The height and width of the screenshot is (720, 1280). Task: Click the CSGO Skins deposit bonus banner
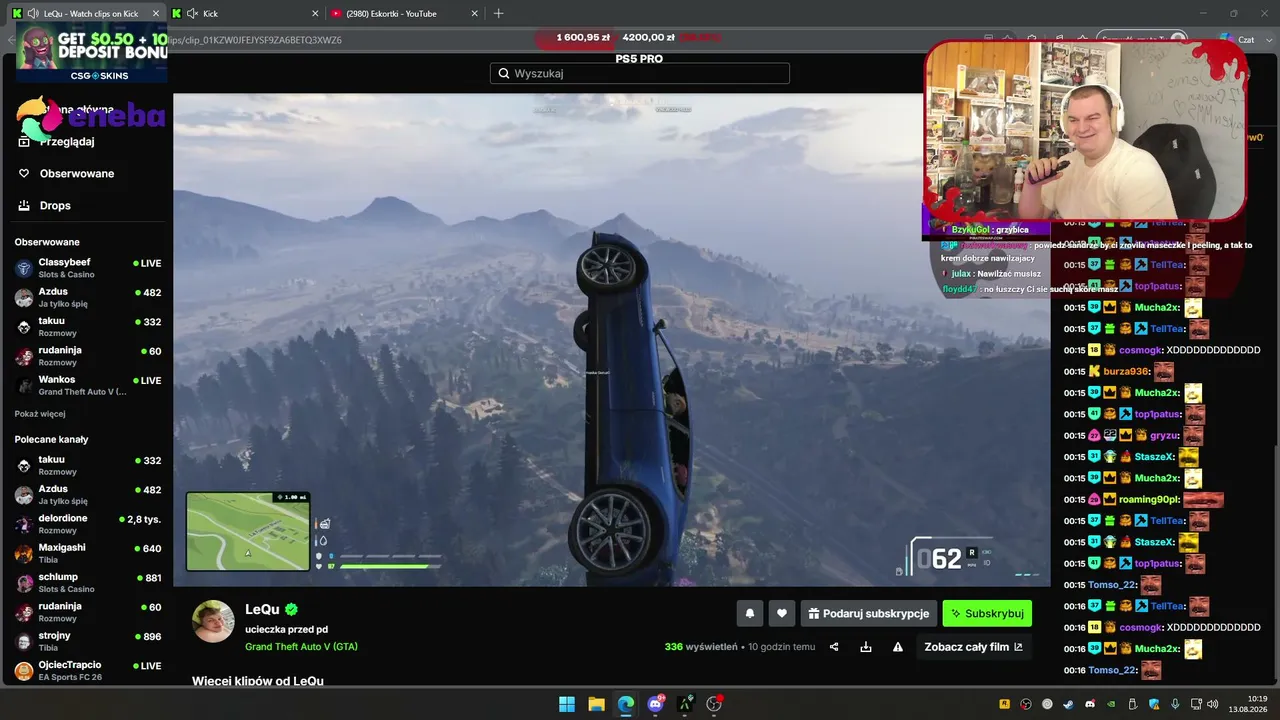point(91,53)
